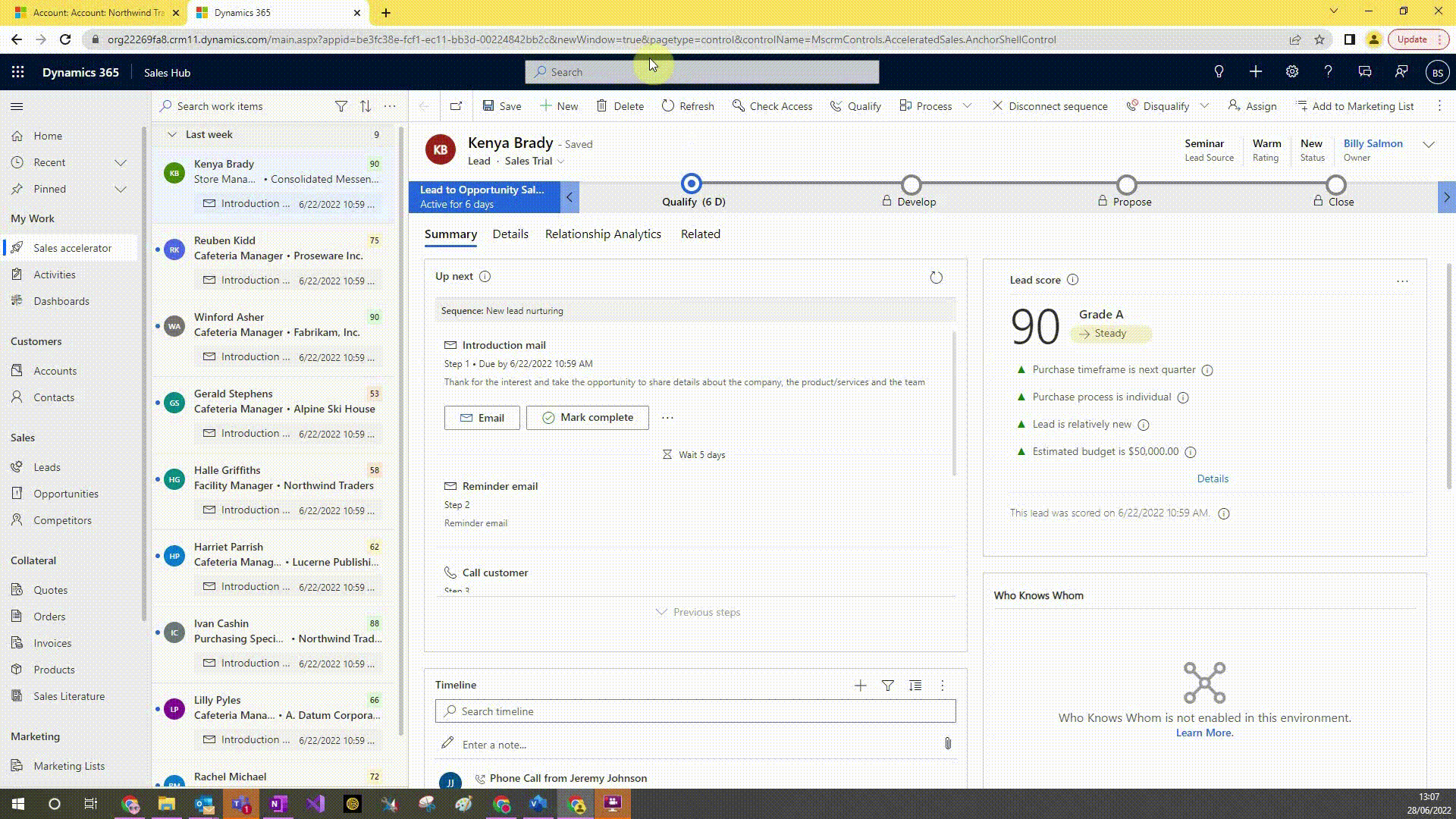Click the attachment paperclip in note field
Image resolution: width=1456 pixels, height=819 pixels.
pyautogui.click(x=947, y=744)
